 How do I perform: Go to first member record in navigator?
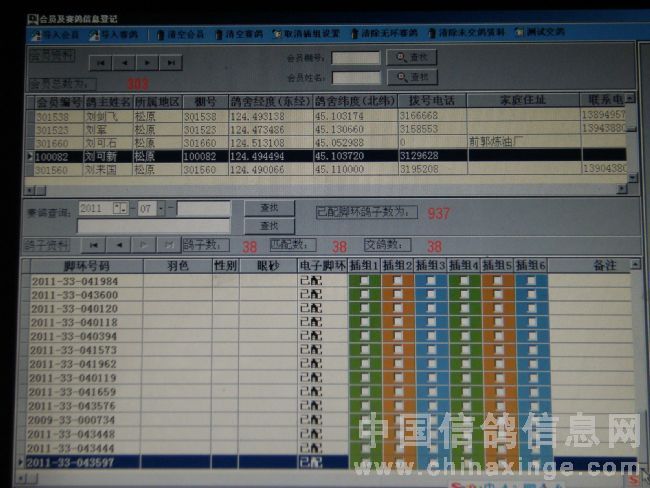tap(99, 62)
